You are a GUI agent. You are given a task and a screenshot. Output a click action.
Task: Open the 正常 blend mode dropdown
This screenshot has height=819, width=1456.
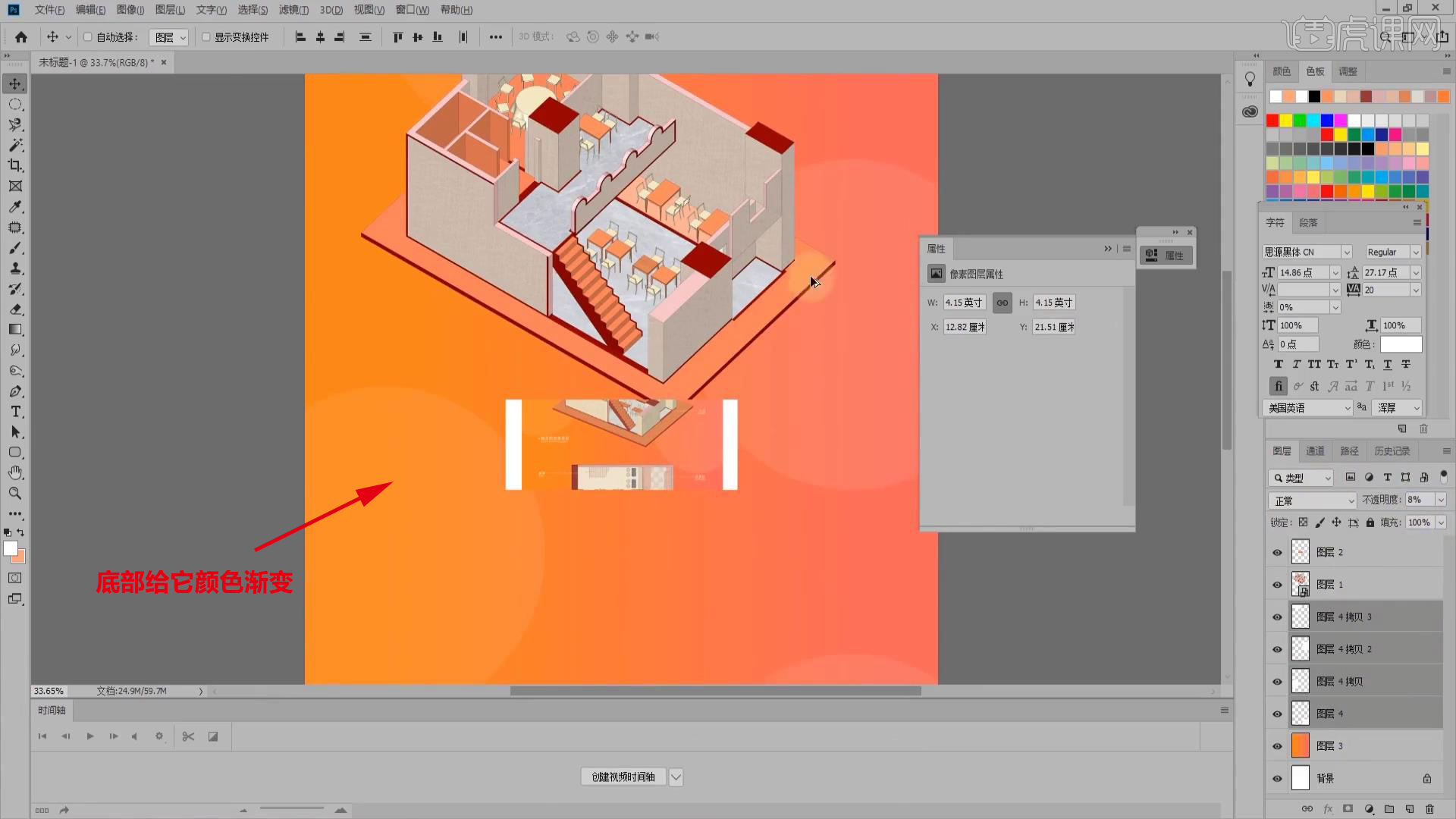[x=1312, y=500]
